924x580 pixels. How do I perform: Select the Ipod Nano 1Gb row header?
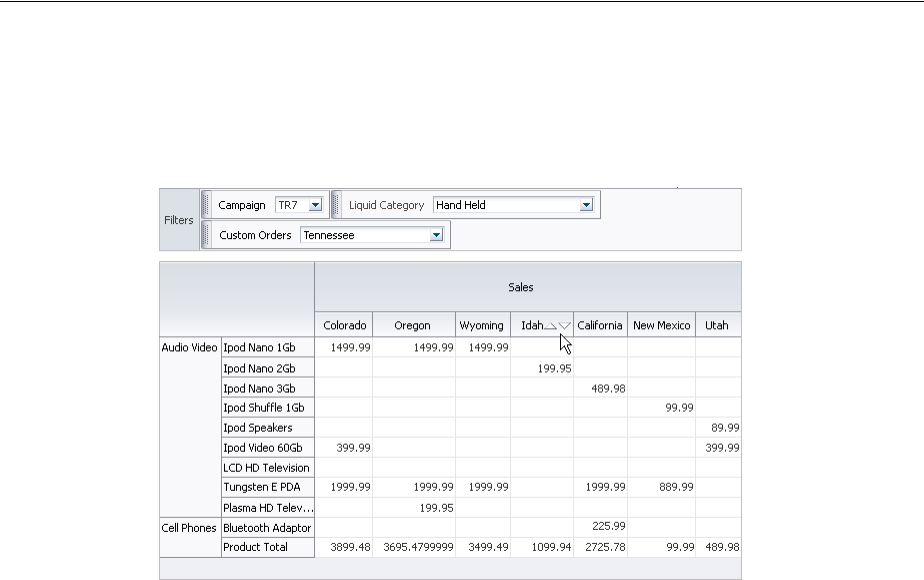[x=268, y=347]
